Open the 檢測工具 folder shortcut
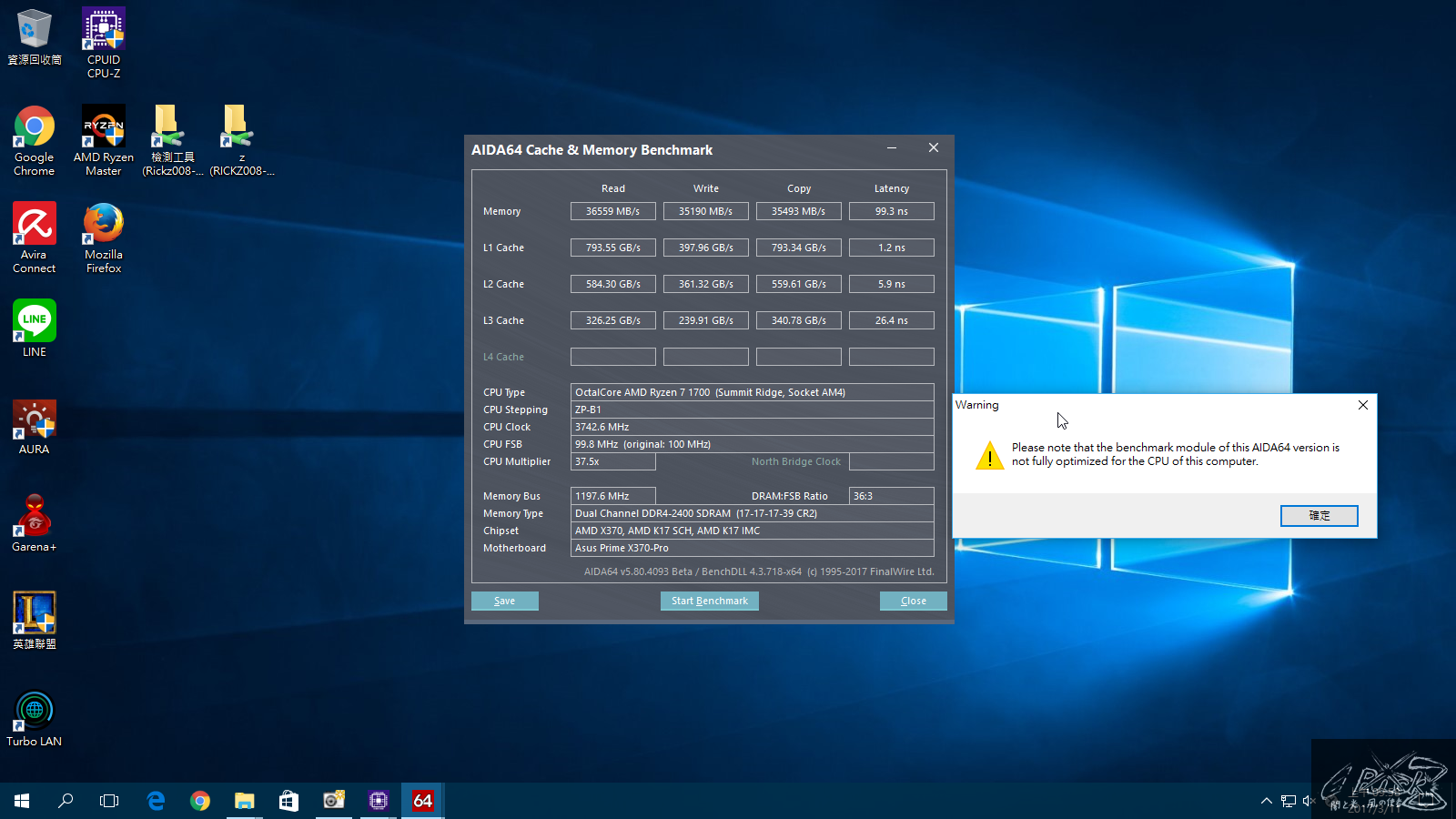 172,141
